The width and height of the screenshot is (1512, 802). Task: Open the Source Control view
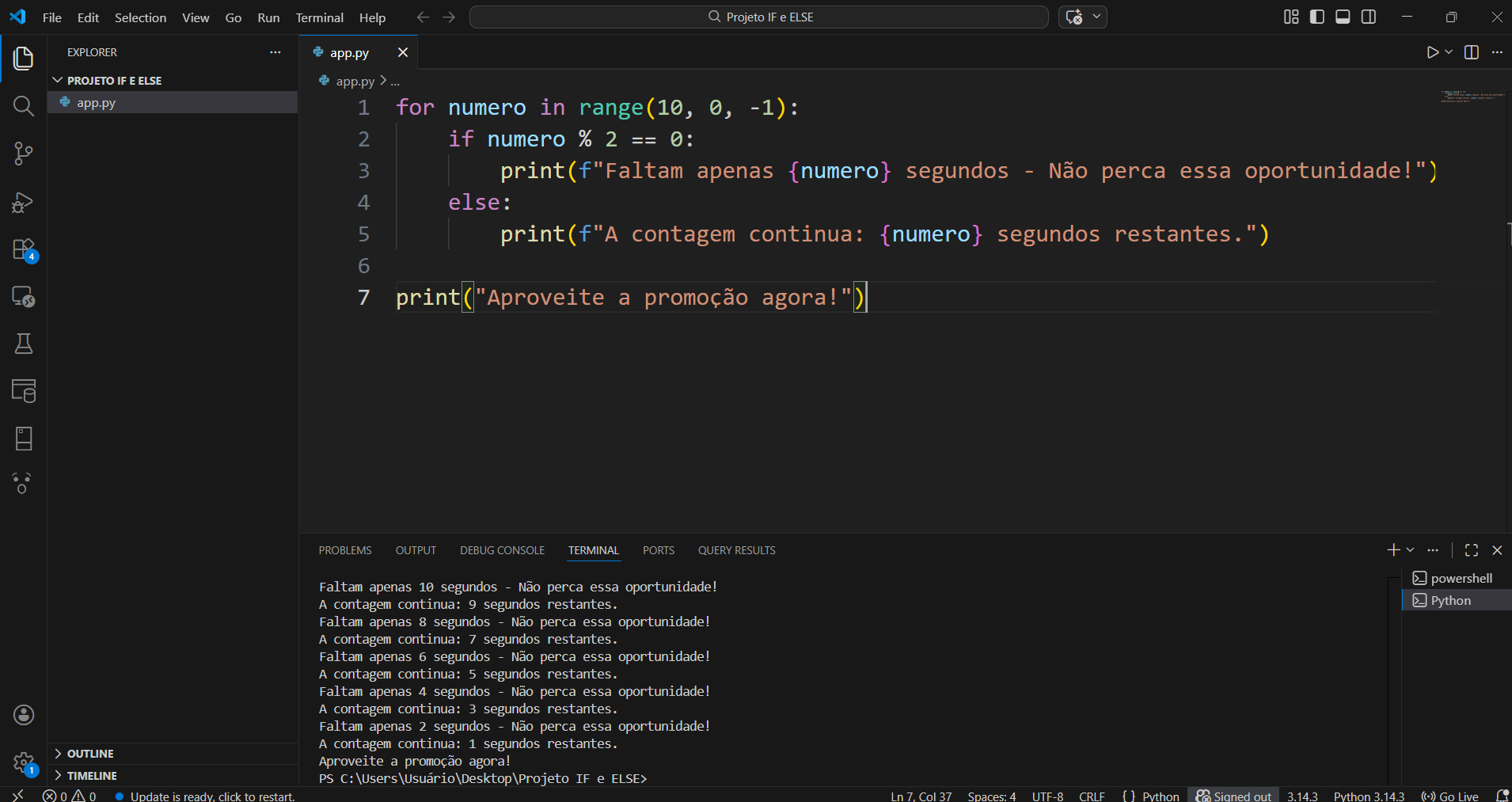[23, 154]
